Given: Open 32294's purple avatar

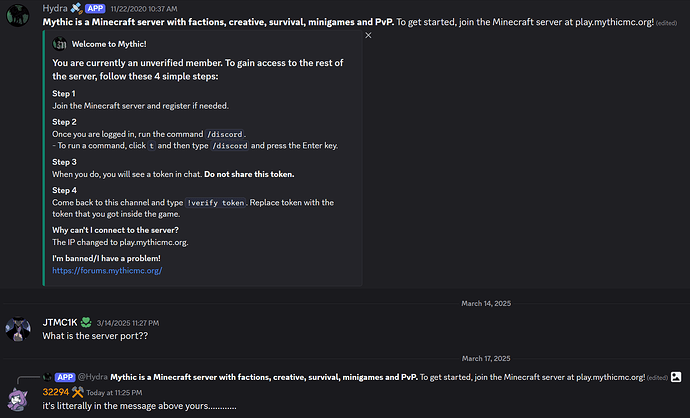Looking at the screenshot, I should [x=18, y=399].
